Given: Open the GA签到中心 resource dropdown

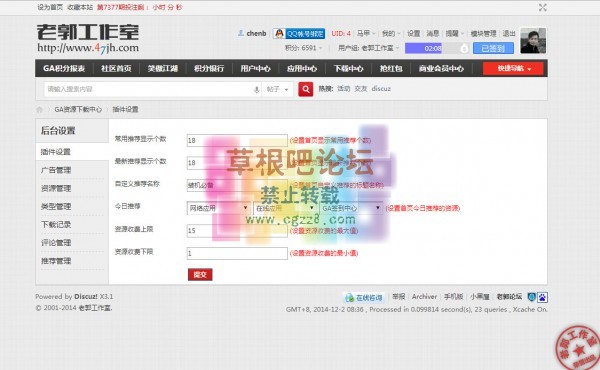Looking at the screenshot, I should (x=351, y=208).
